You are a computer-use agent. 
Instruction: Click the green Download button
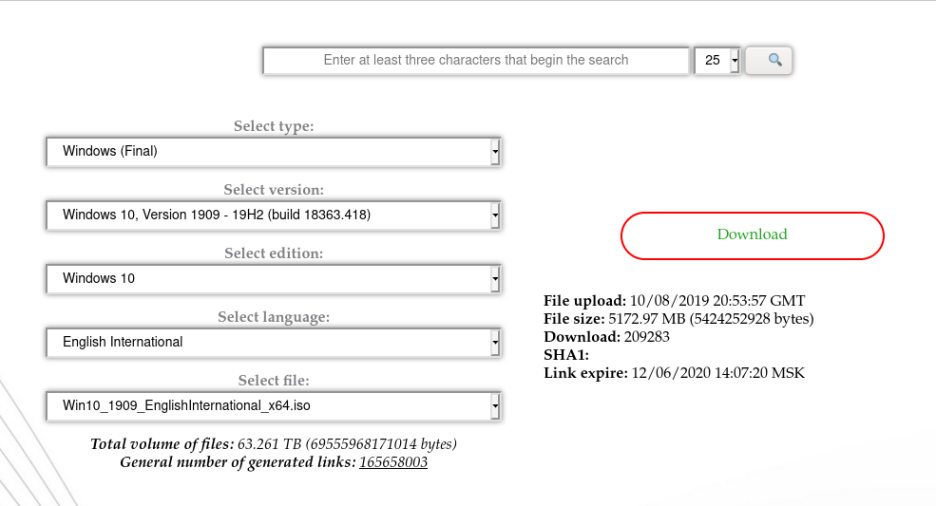752,235
